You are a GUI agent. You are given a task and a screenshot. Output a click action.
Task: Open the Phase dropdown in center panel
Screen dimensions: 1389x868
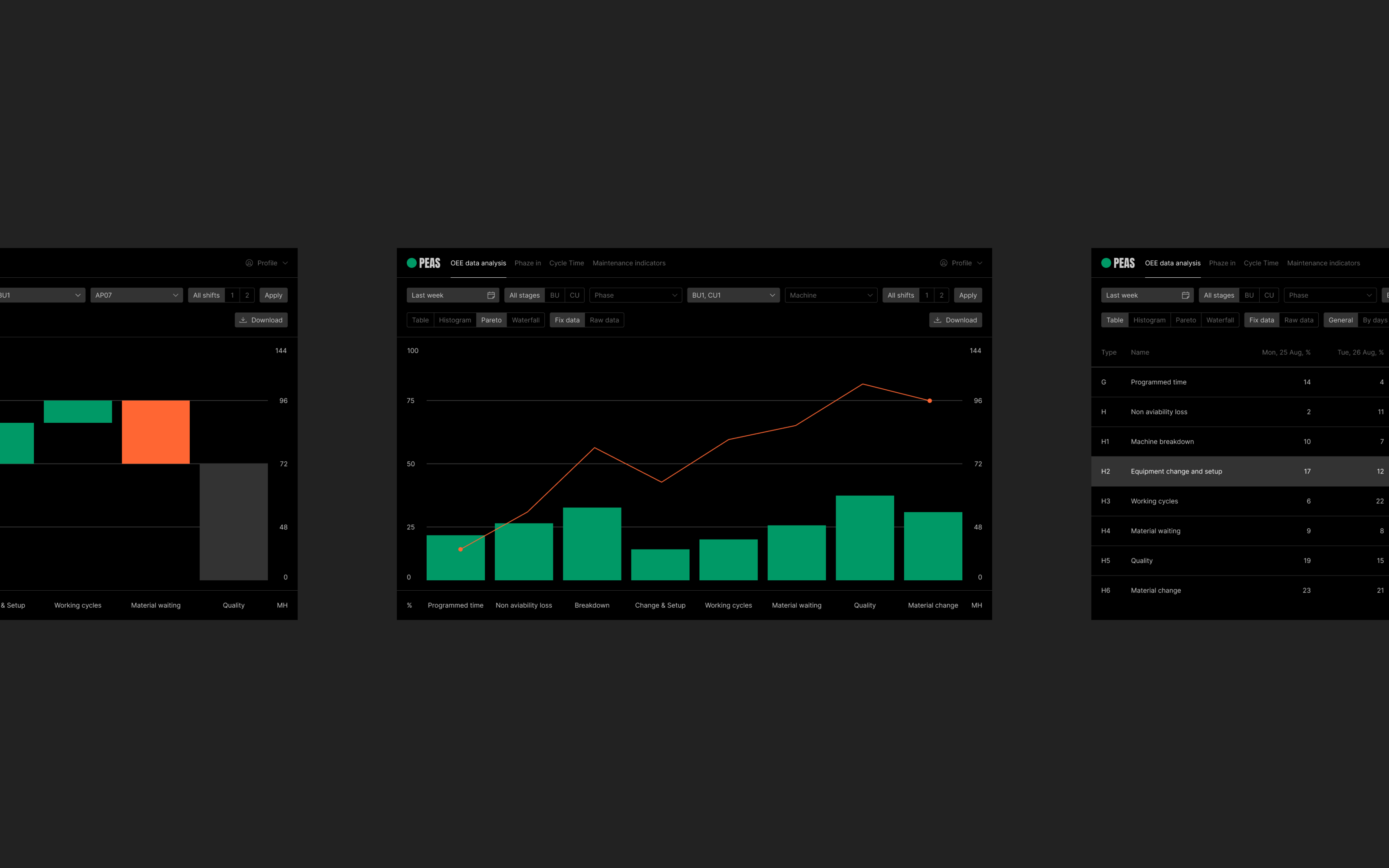tap(635, 295)
